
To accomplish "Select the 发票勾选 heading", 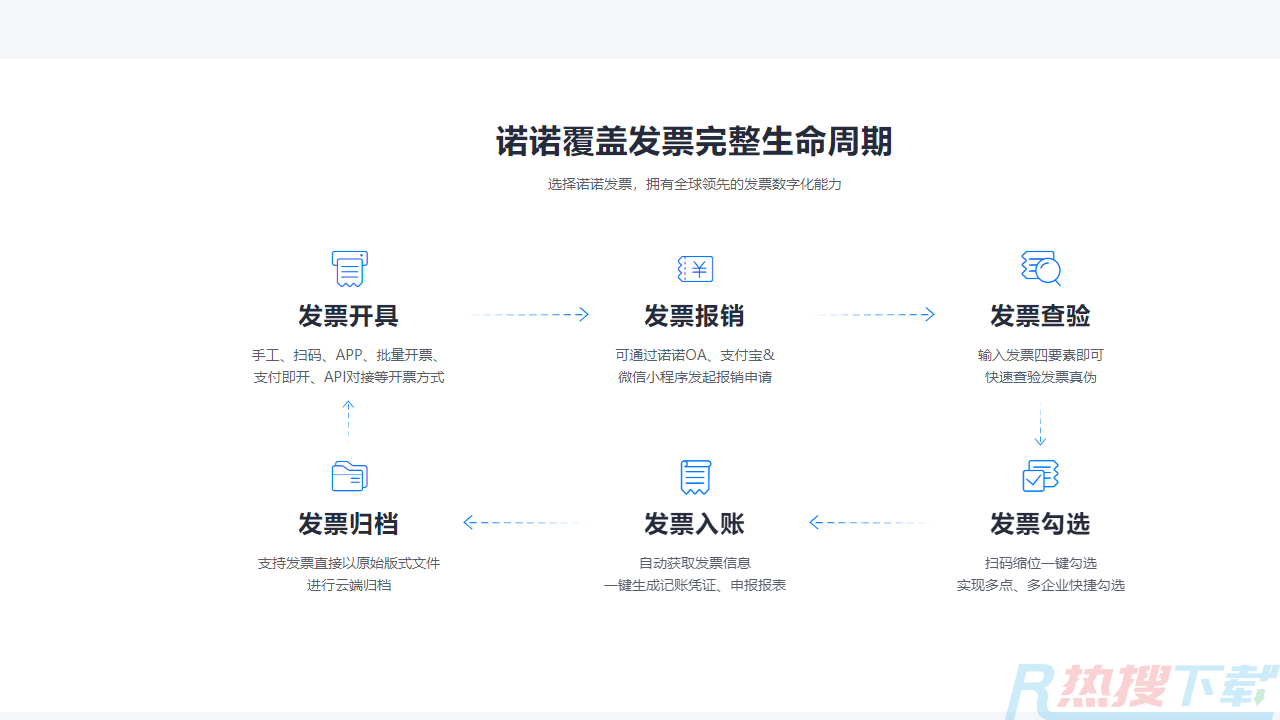I will 1041,524.
